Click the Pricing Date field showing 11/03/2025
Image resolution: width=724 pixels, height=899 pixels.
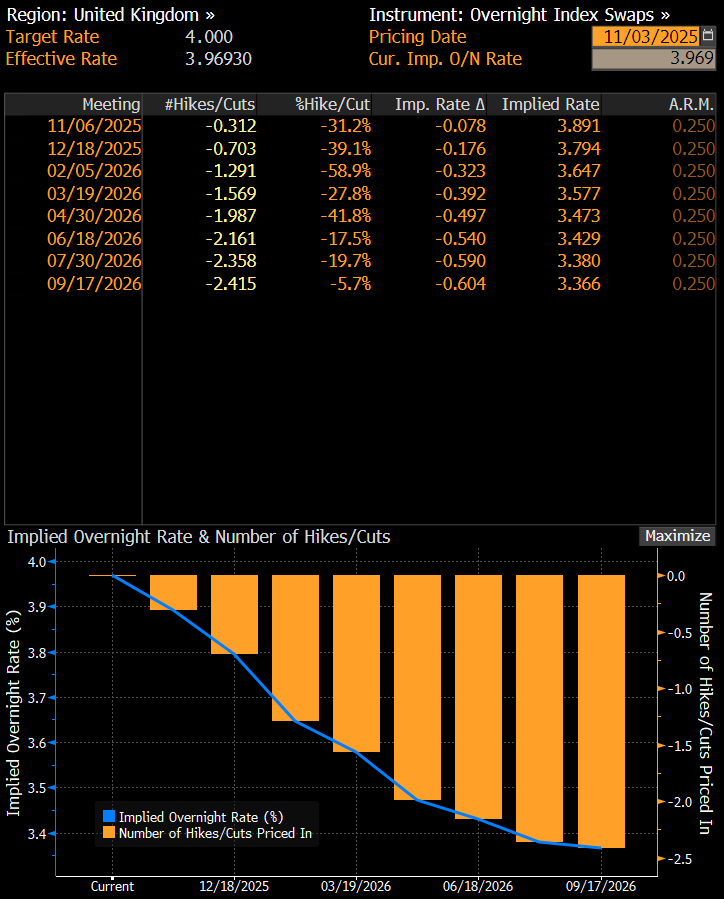point(650,37)
